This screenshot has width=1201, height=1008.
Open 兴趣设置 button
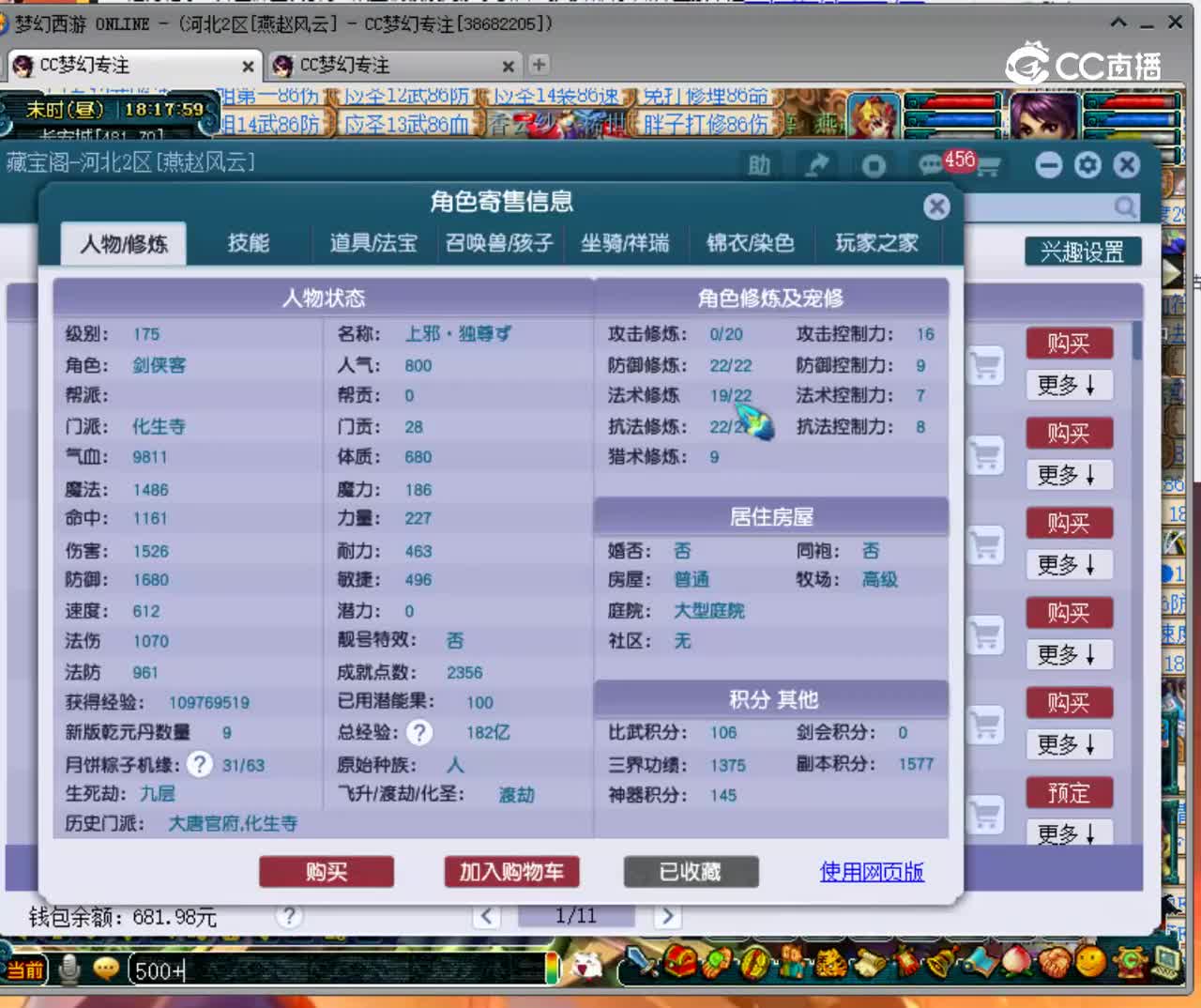coord(1083,252)
